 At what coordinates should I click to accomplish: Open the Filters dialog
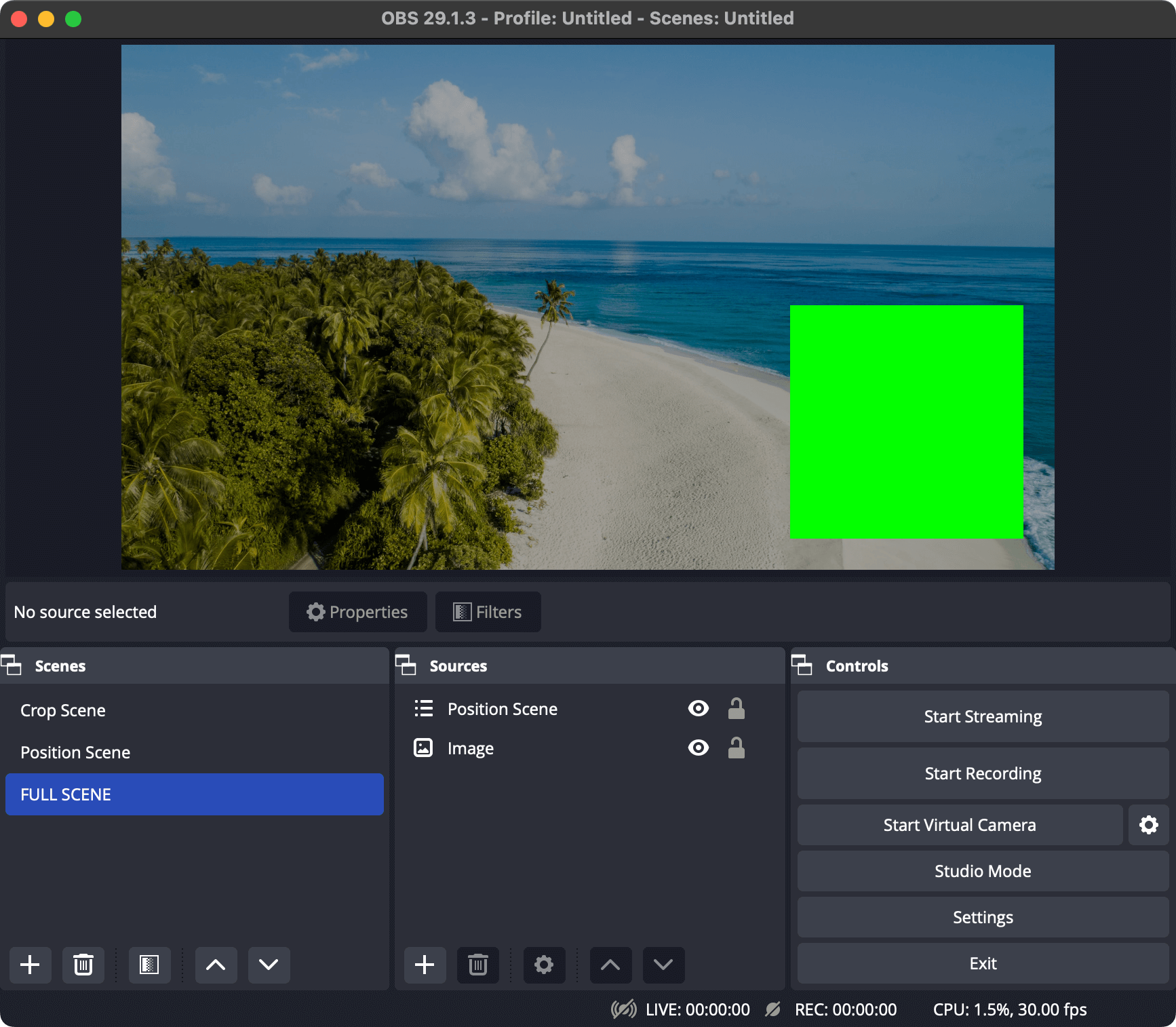(x=487, y=611)
